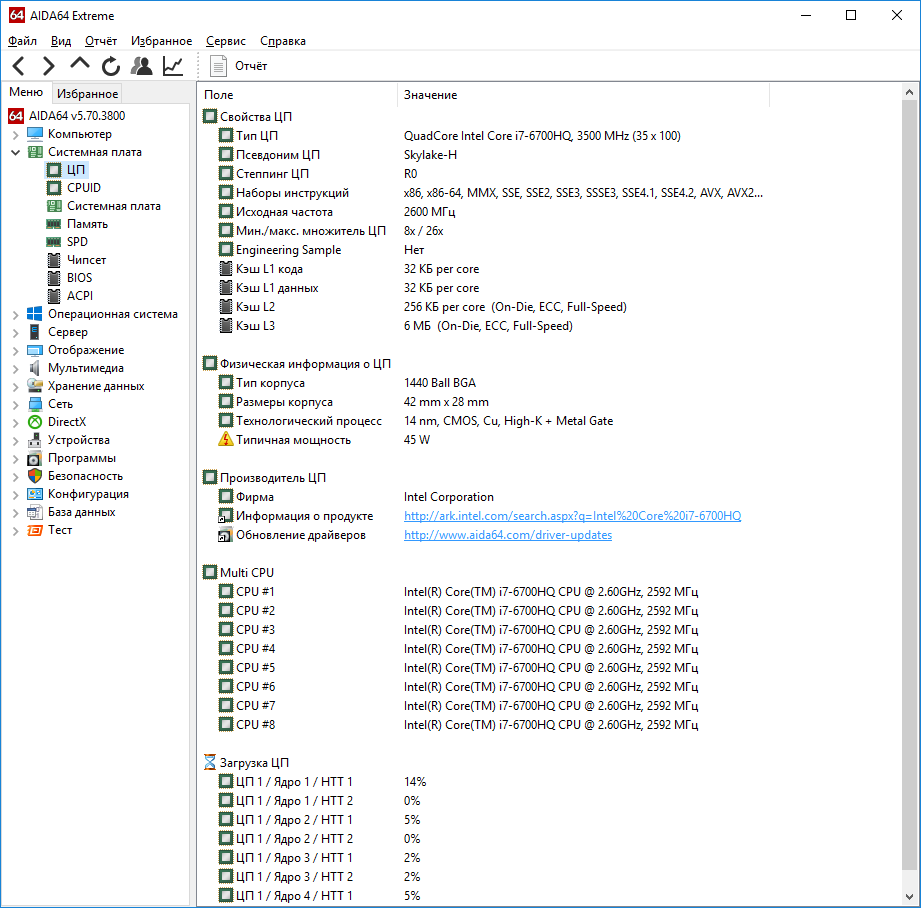Click the DirectX Xbox icon
Viewport: 921px width, 908px height.
35,422
